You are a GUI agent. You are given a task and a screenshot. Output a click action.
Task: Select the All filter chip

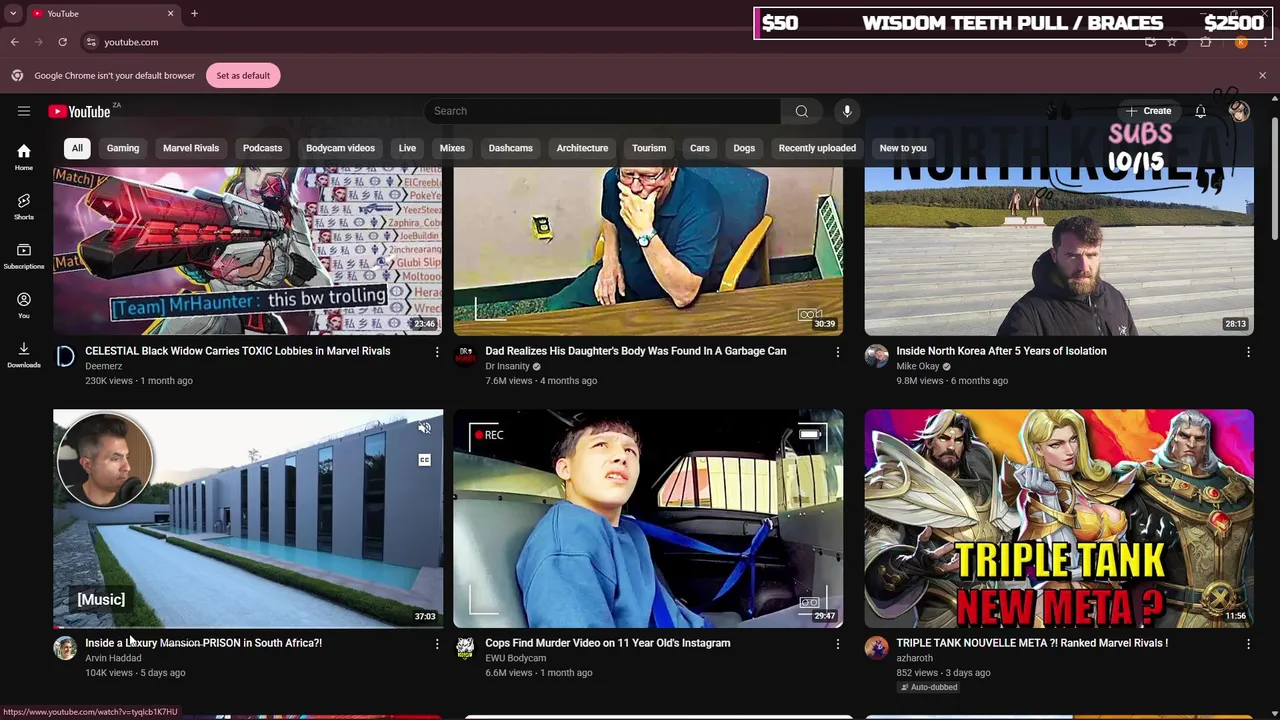[77, 148]
